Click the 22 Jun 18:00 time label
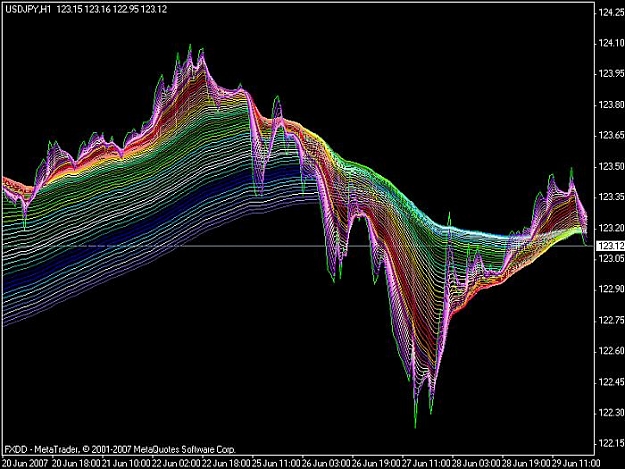625x469 pixels. click(226, 463)
